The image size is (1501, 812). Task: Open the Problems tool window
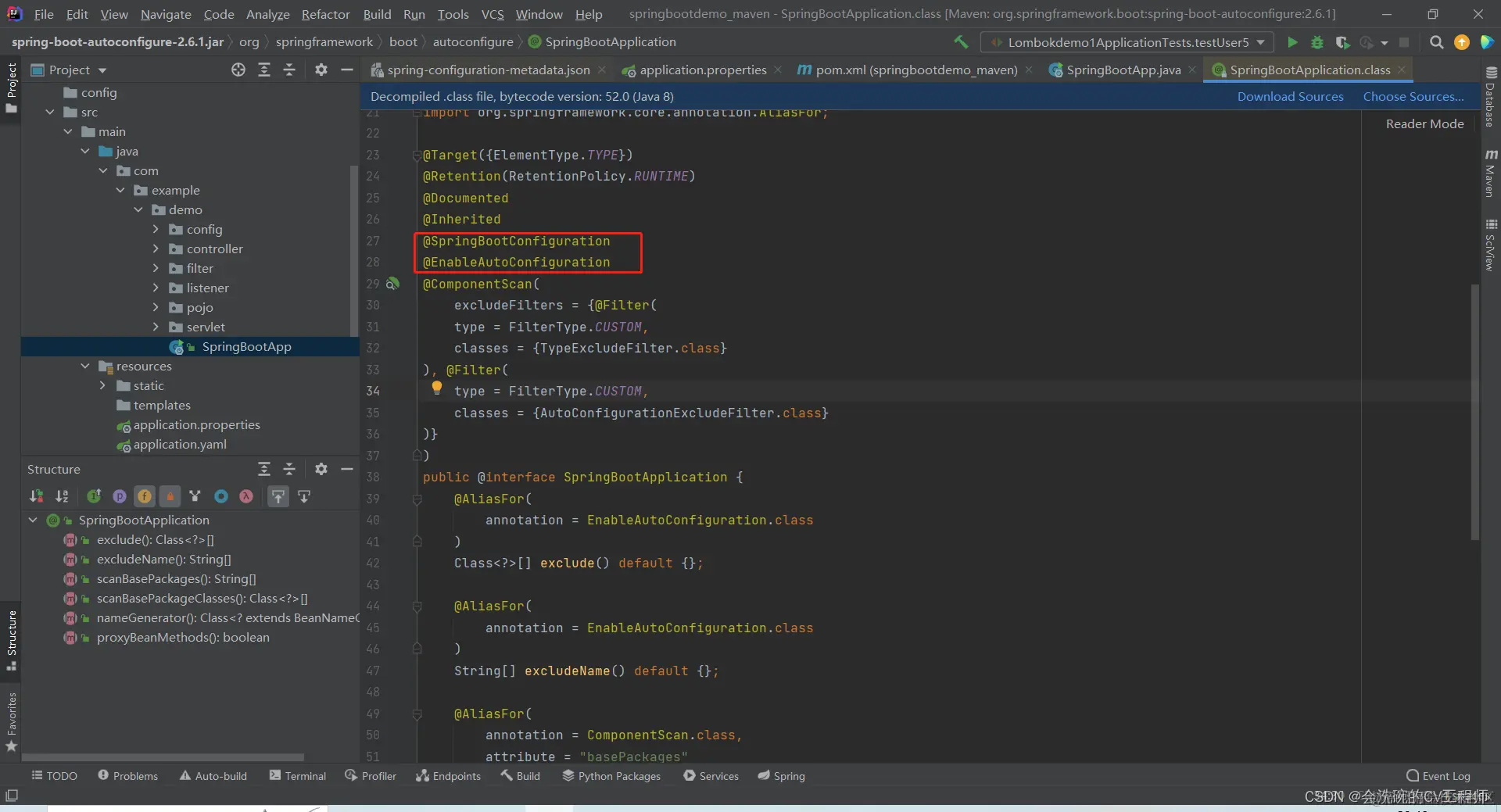coord(127,776)
